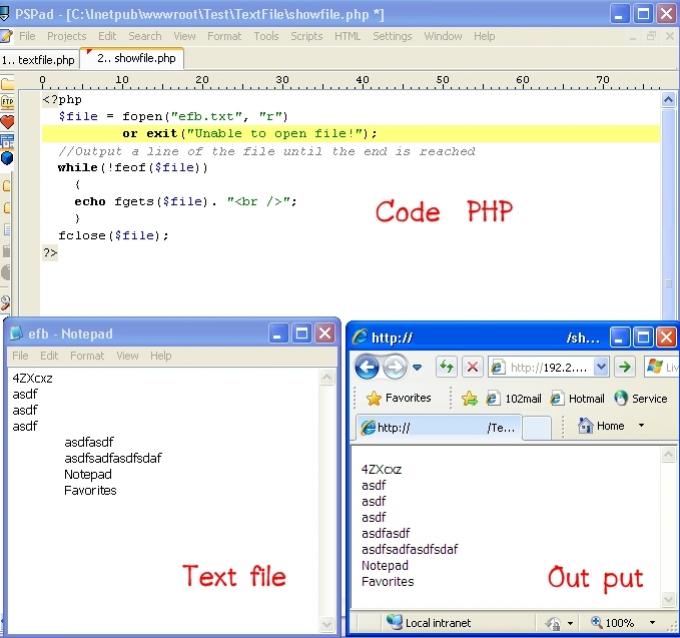
Task: Open the Scripts menu in PSPad
Action: tap(307, 36)
